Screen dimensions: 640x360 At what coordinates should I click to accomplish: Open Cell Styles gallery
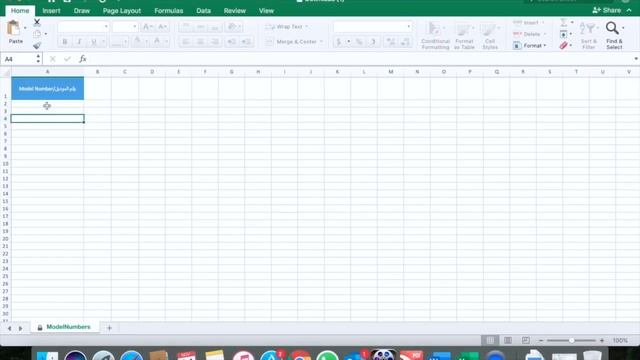click(490, 36)
